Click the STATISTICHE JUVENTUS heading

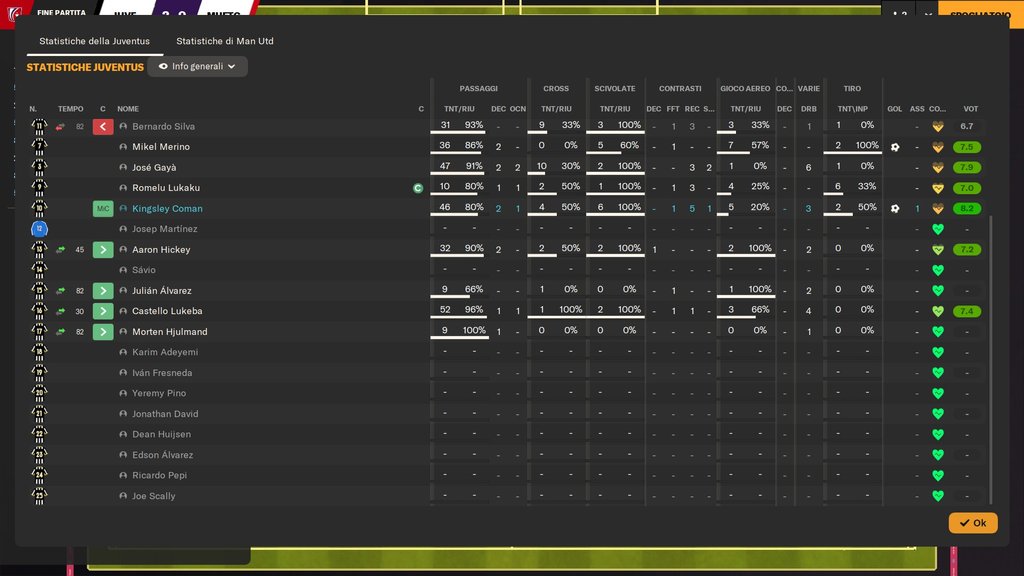pos(85,67)
